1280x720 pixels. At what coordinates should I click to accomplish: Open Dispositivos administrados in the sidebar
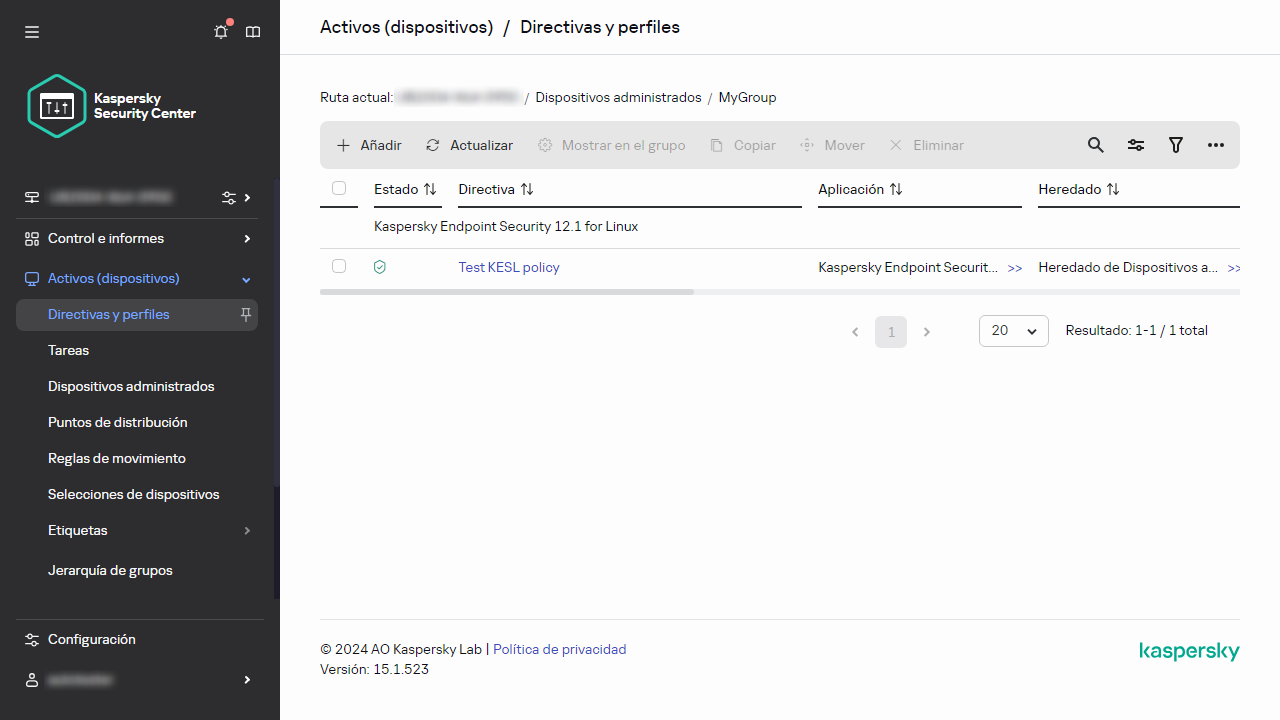pos(131,386)
